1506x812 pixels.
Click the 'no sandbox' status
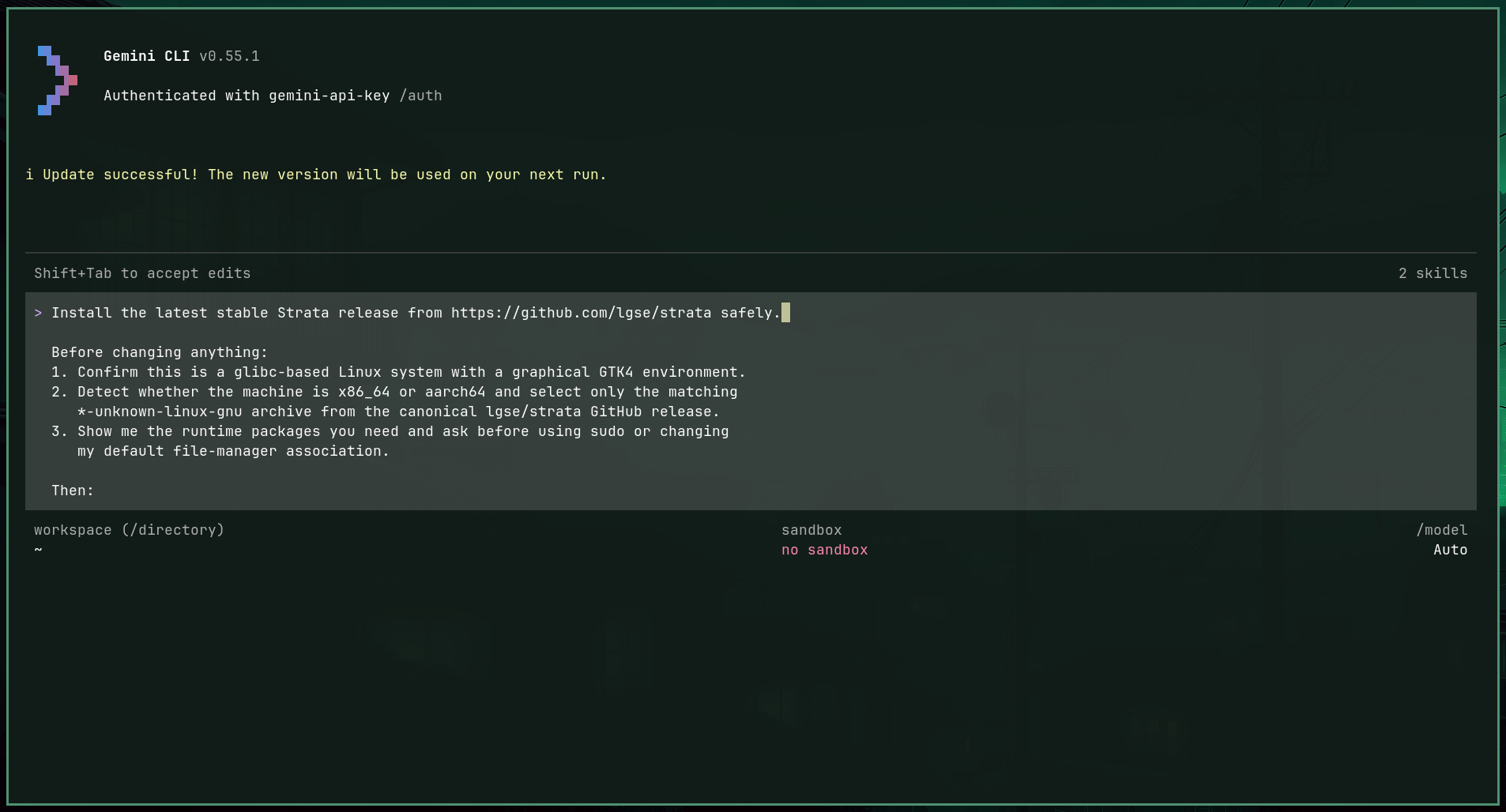click(824, 550)
